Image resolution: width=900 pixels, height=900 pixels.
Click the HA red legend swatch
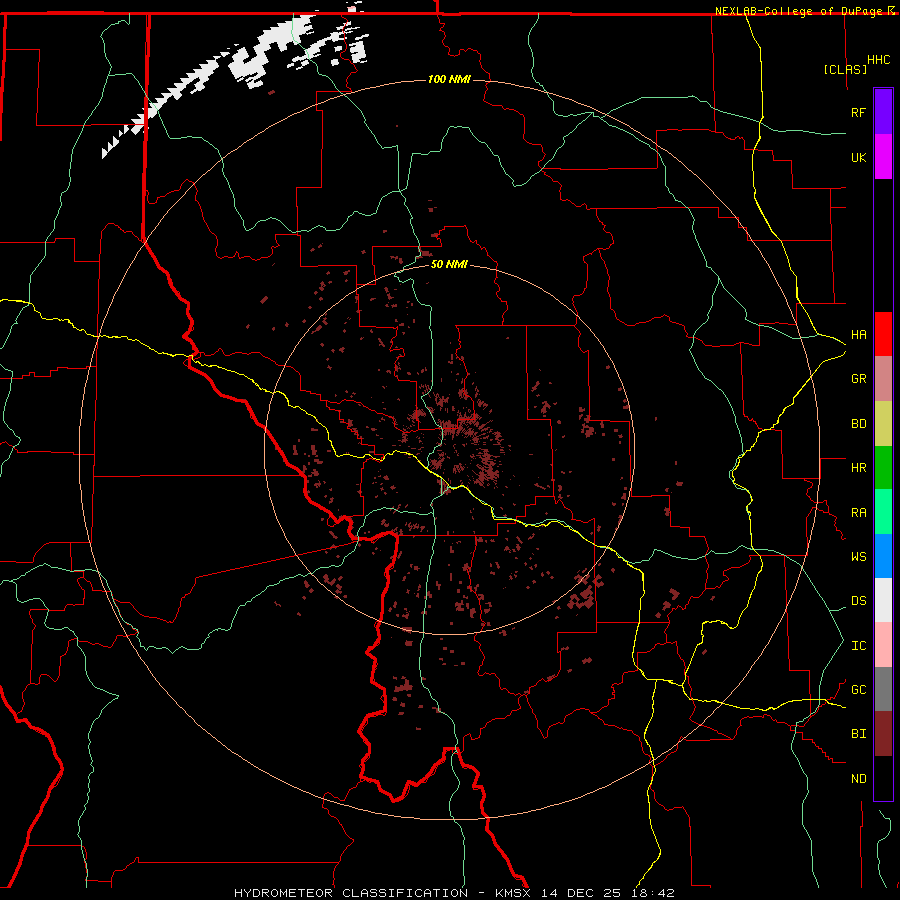883,334
